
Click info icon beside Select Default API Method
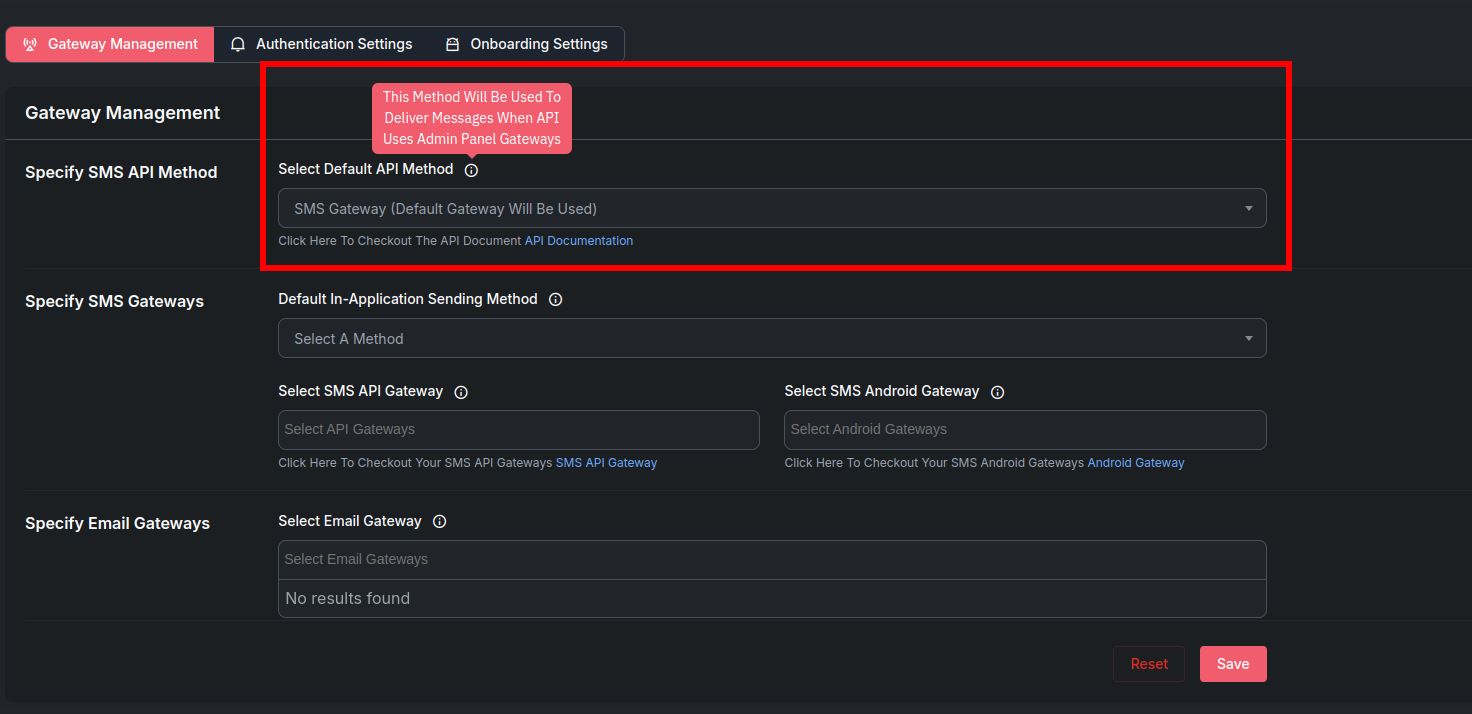pos(472,170)
